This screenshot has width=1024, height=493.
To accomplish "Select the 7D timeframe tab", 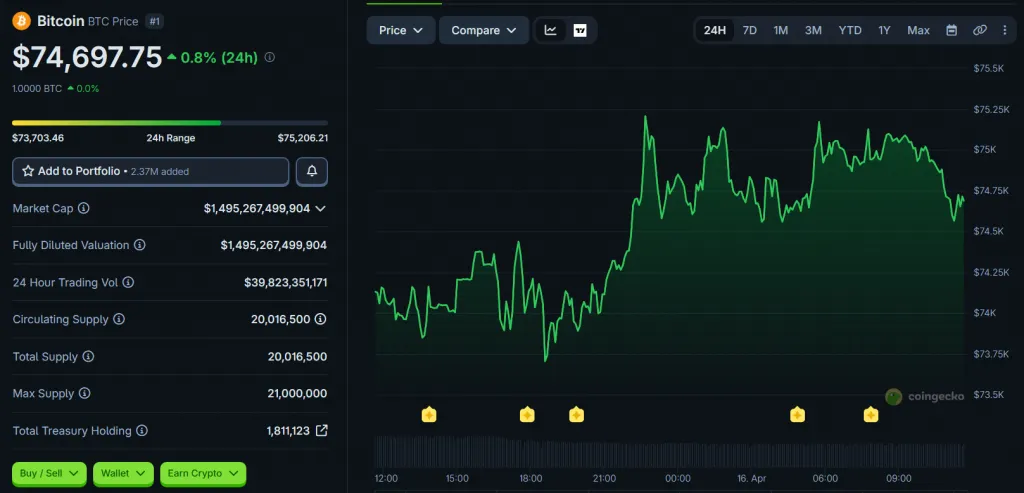I will click(x=750, y=30).
